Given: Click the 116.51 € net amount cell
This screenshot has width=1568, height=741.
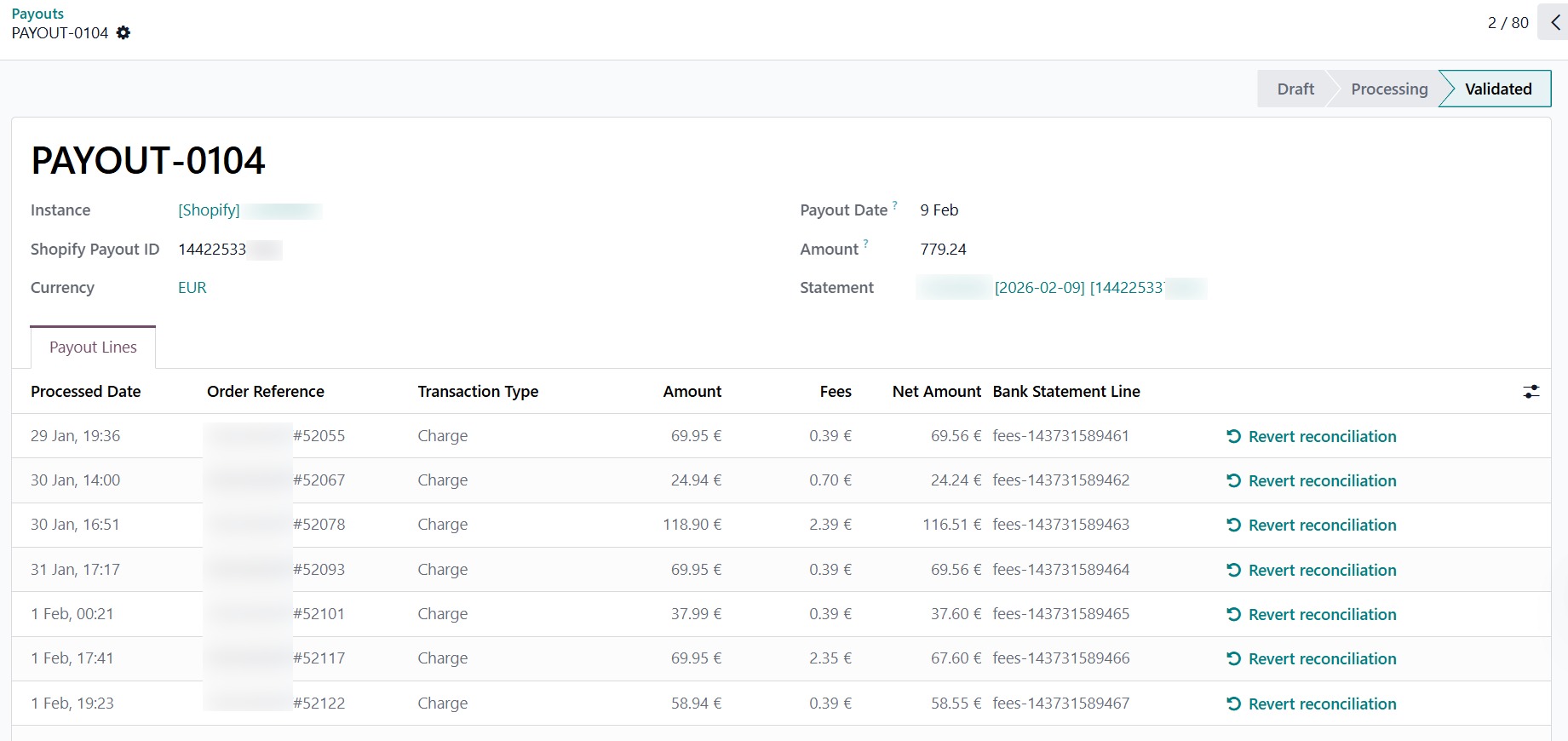Looking at the screenshot, I should pyautogui.click(x=951, y=524).
